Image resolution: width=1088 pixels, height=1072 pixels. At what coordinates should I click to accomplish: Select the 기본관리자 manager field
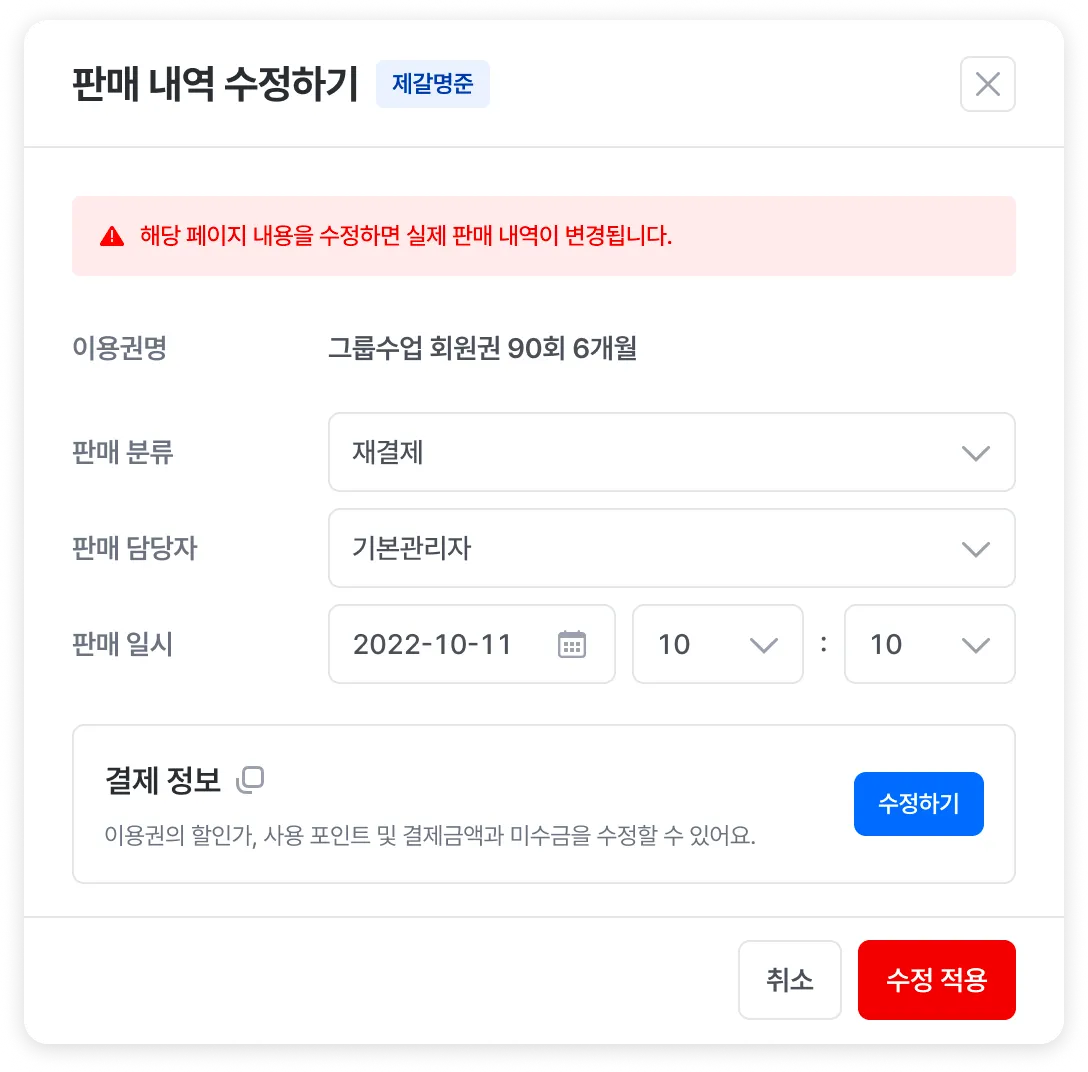[x=672, y=548]
